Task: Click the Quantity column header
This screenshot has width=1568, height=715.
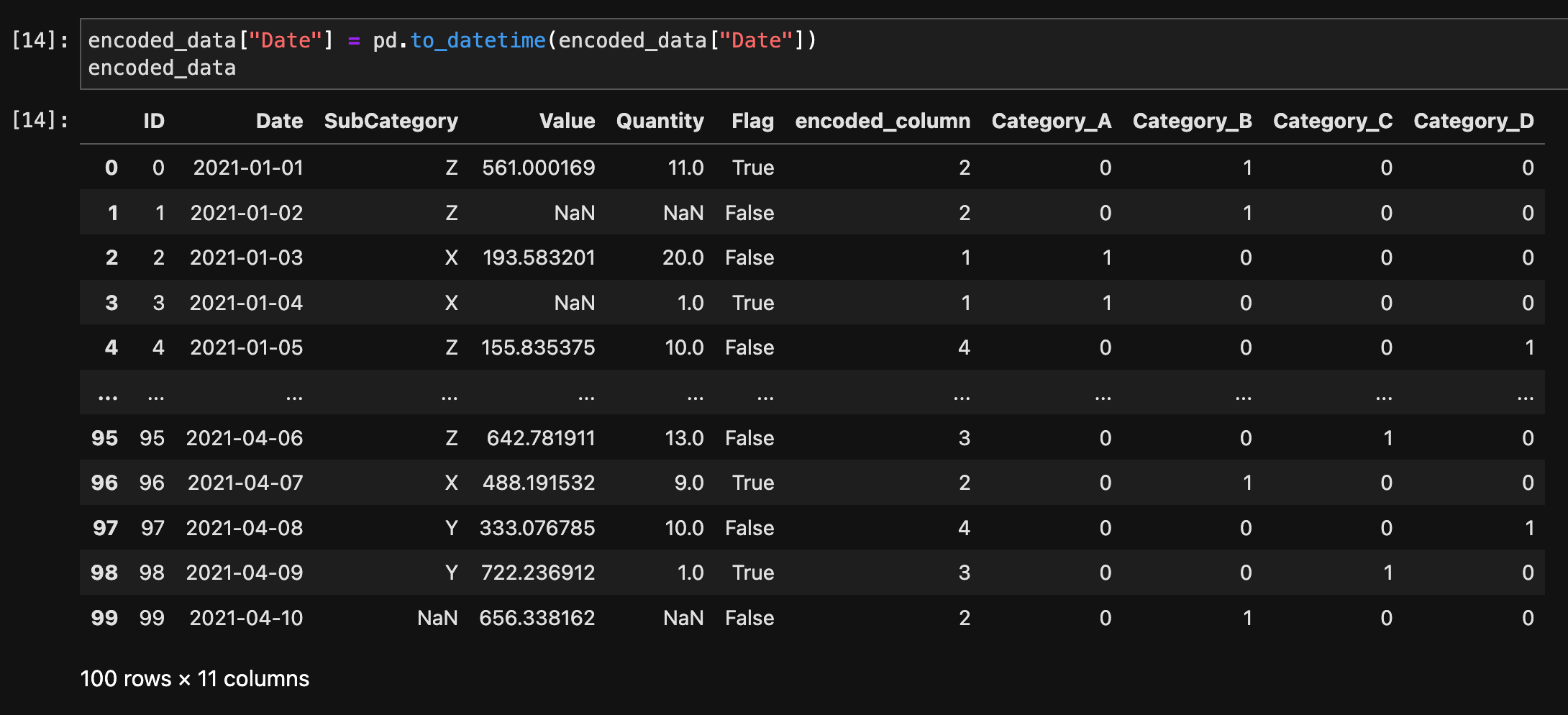Action: 660,121
